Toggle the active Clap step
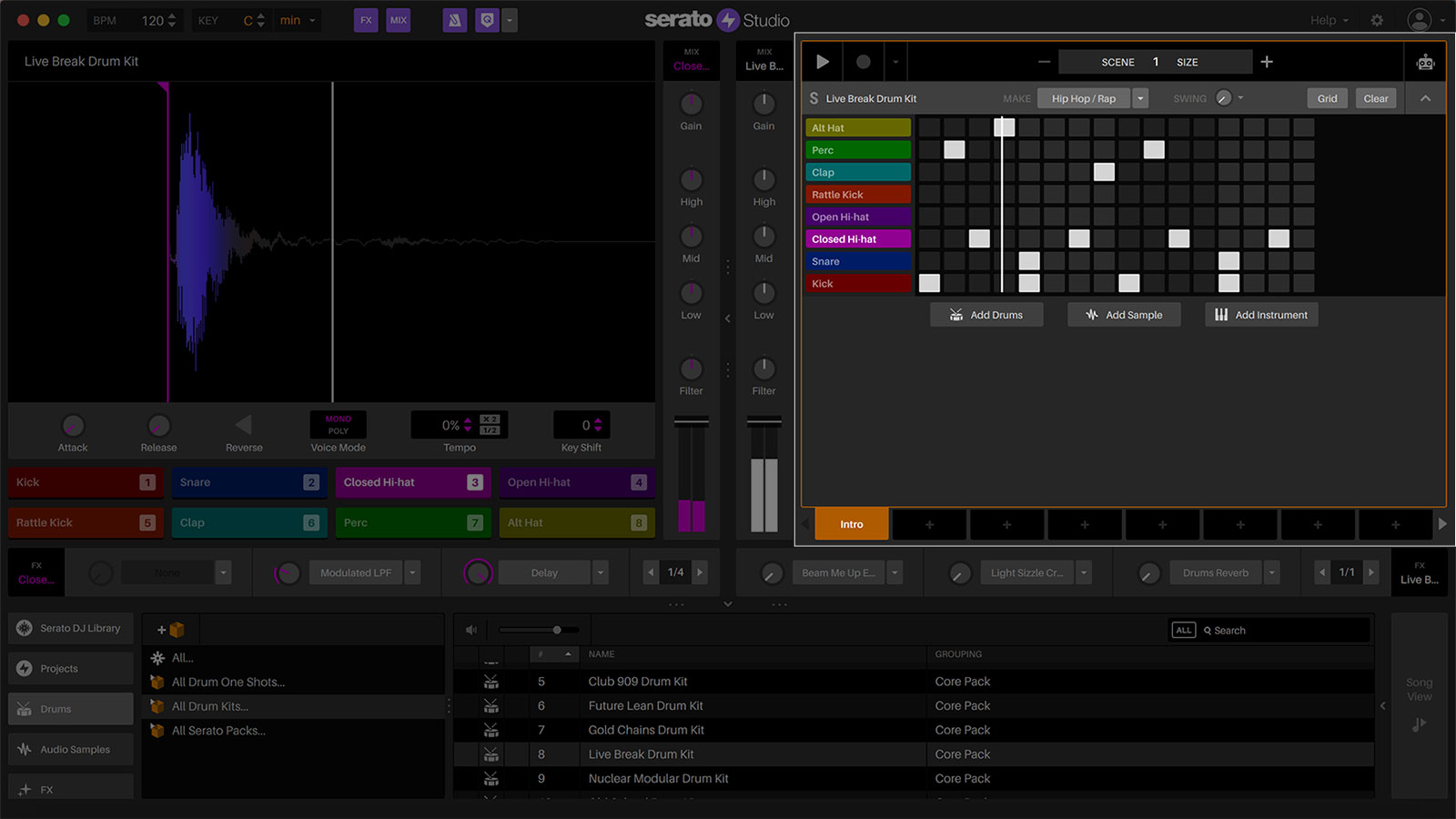1456x819 pixels. click(x=1104, y=172)
